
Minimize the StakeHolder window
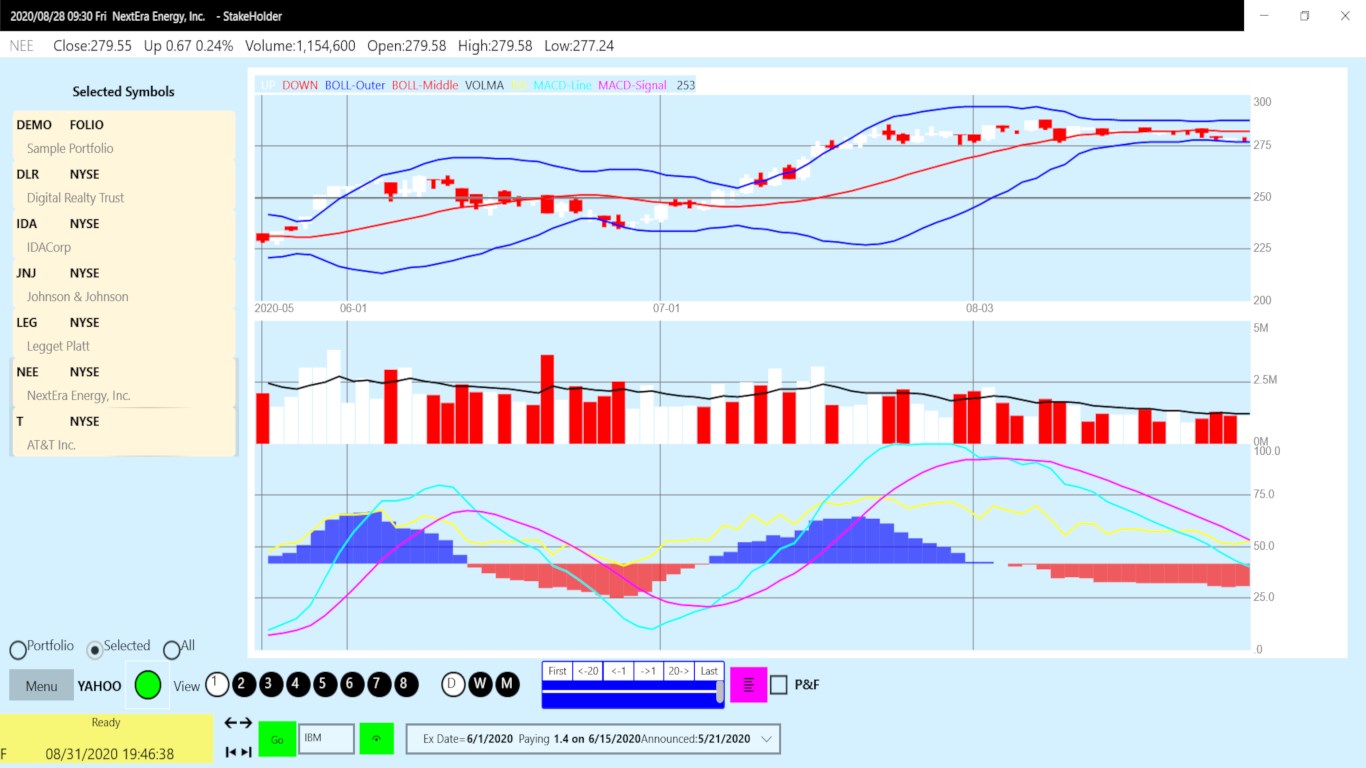(1265, 15)
